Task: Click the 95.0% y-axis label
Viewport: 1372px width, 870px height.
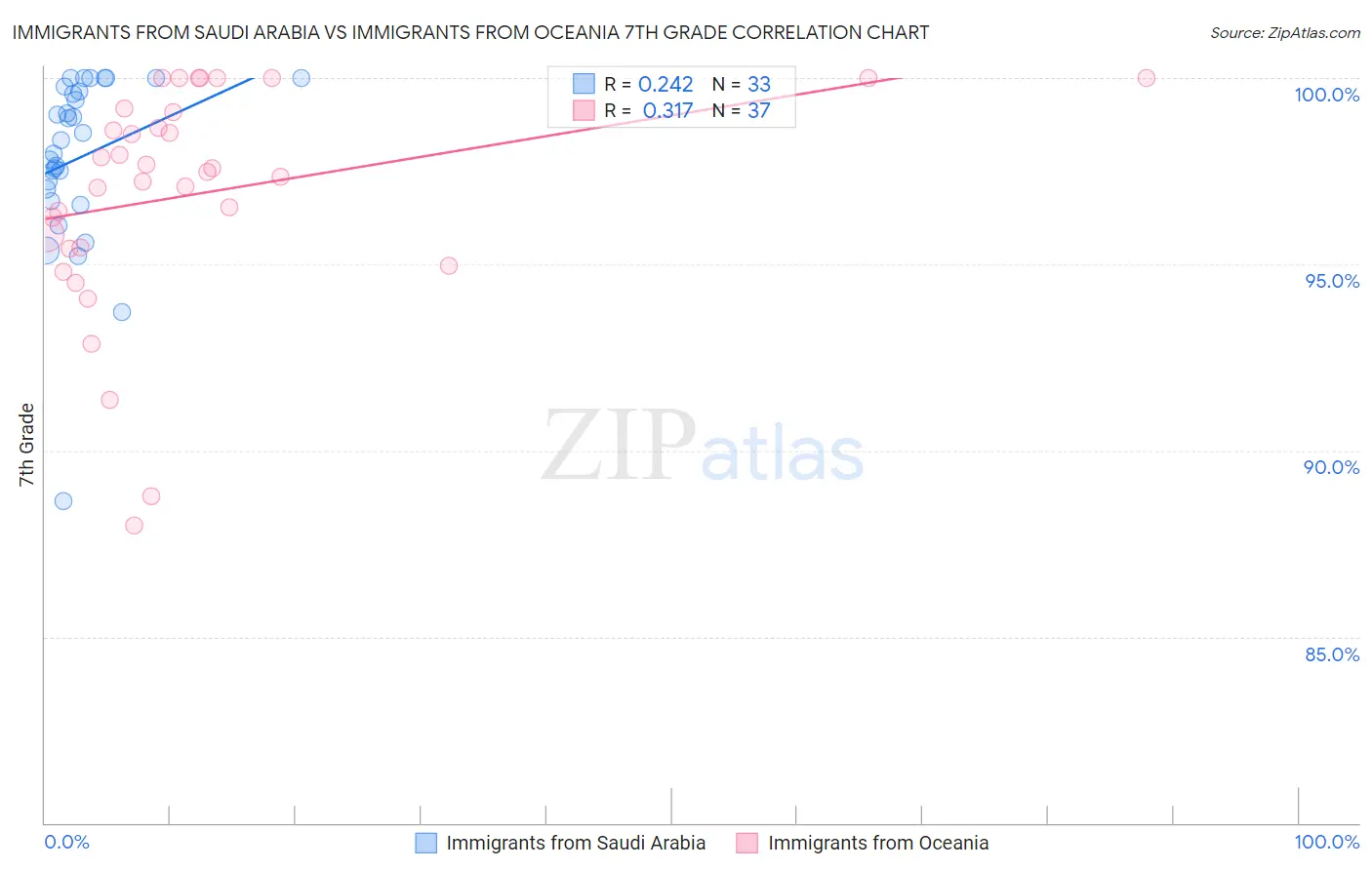Action: [x=1332, y=281]
